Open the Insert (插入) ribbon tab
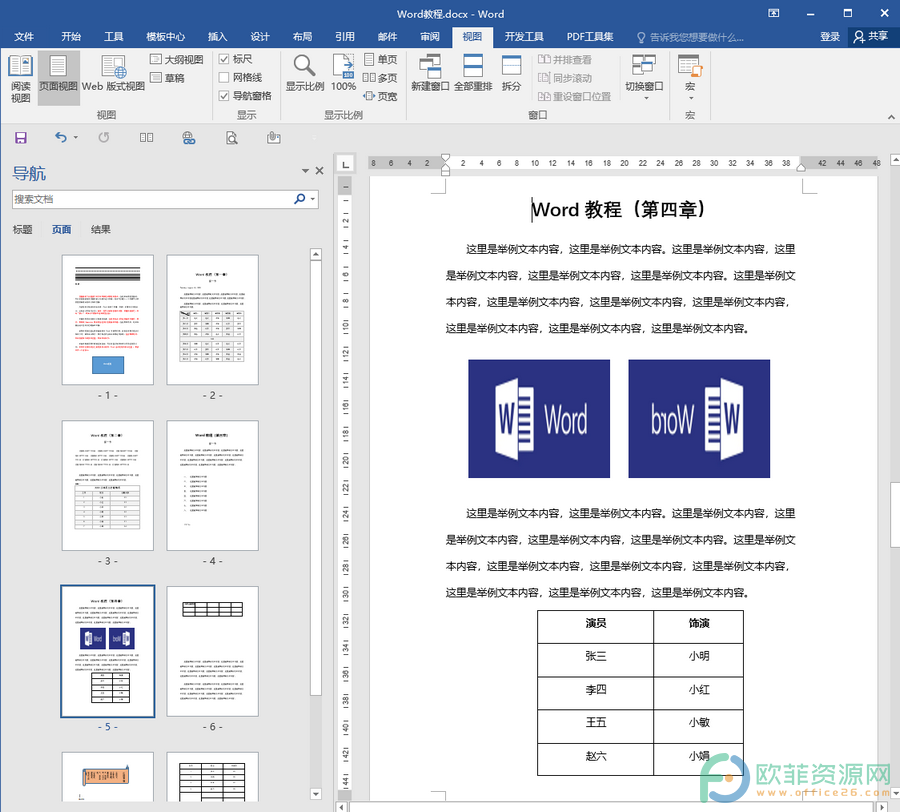This screenshot has width=900, height=812. coord(218,37)
